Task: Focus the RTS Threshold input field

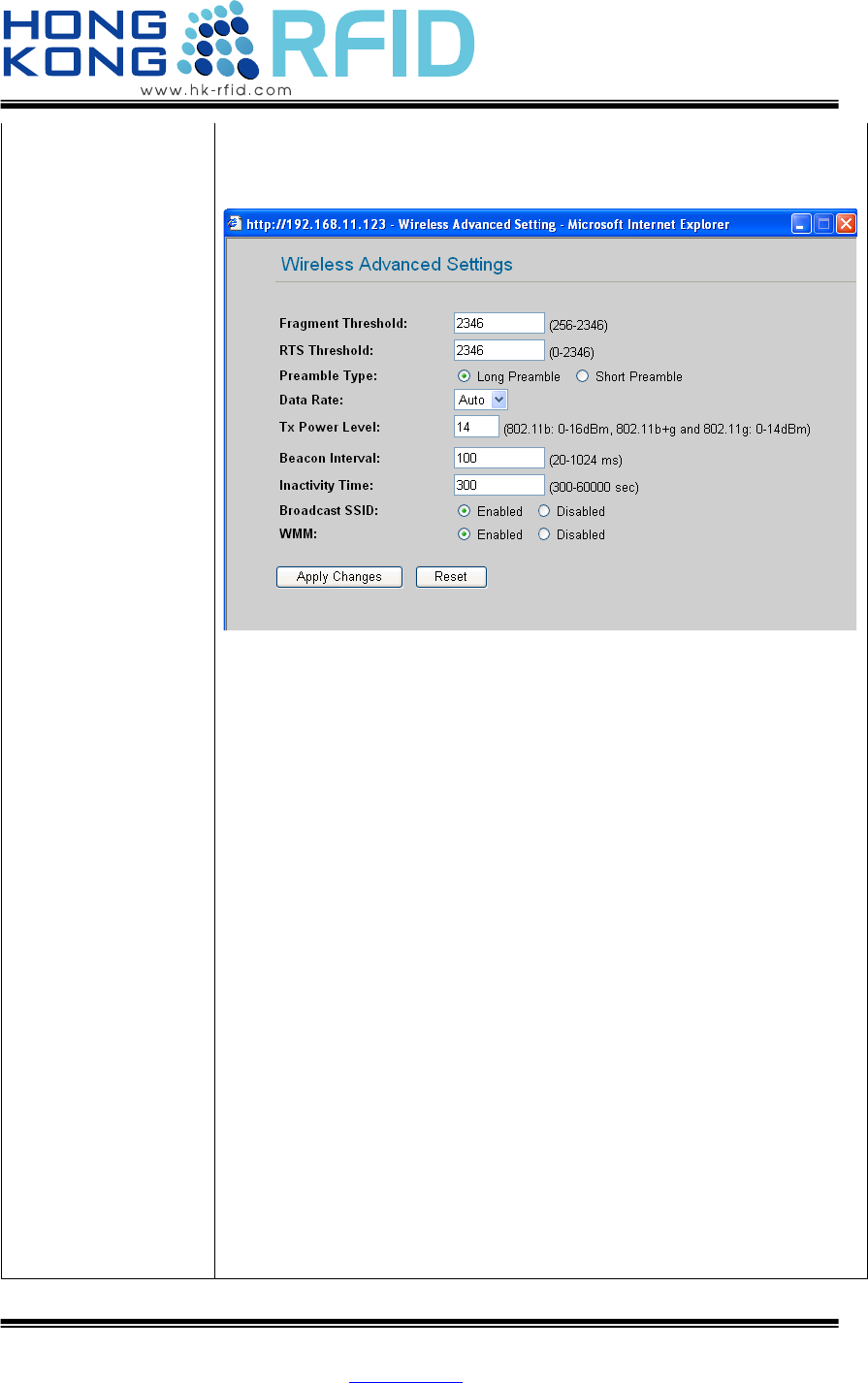Action: tap(499, 350)
